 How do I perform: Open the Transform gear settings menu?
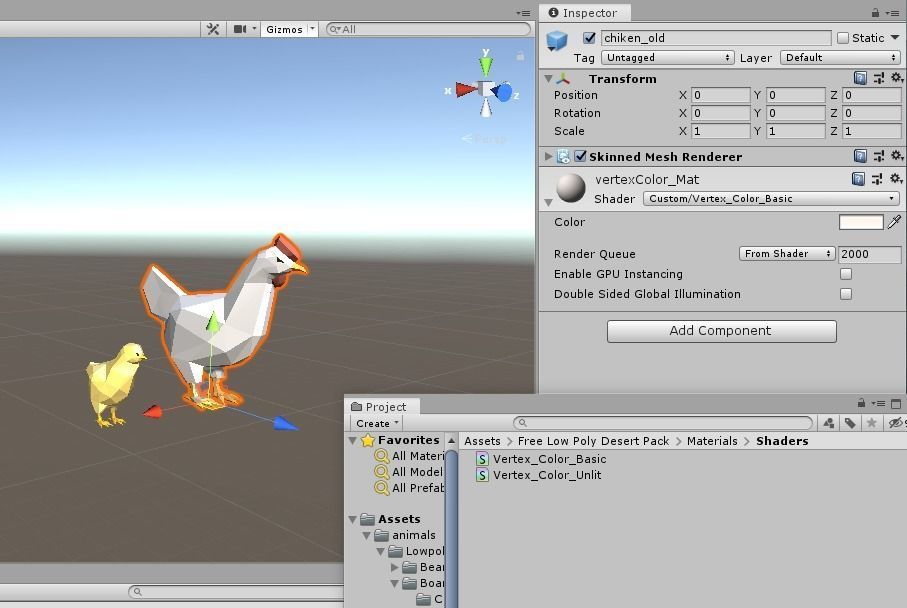click(896, 78)
